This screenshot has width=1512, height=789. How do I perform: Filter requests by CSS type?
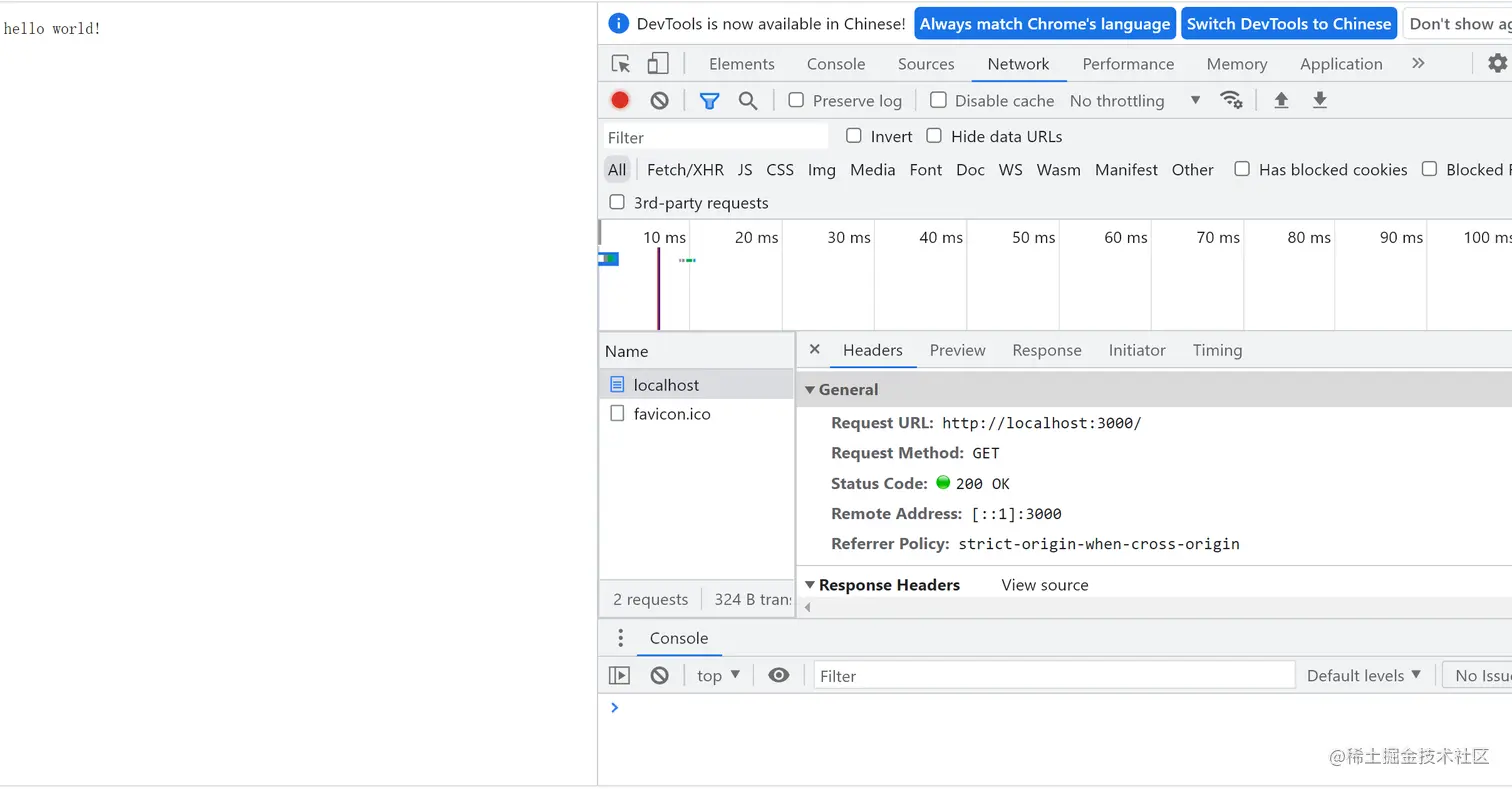coord(780,170)
